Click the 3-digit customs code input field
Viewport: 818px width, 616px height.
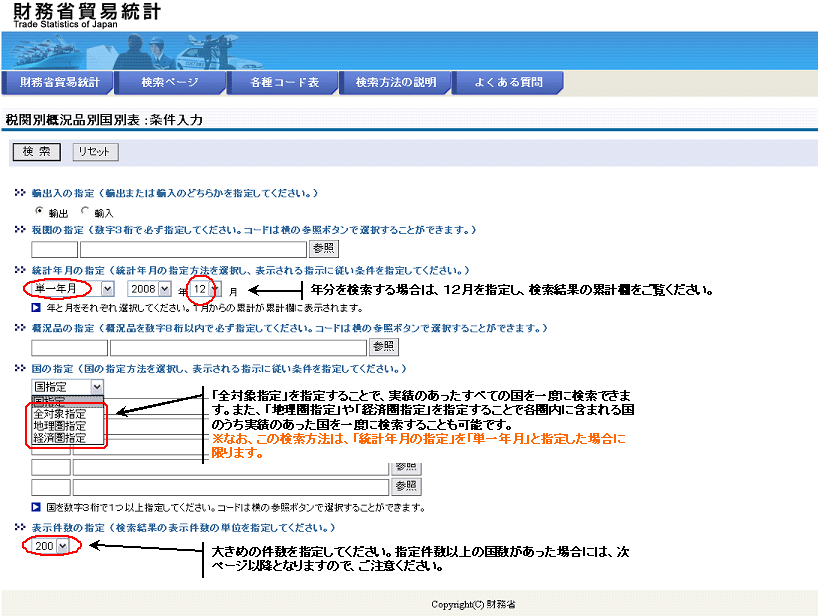pyautogui.click(x=54, y=249)
